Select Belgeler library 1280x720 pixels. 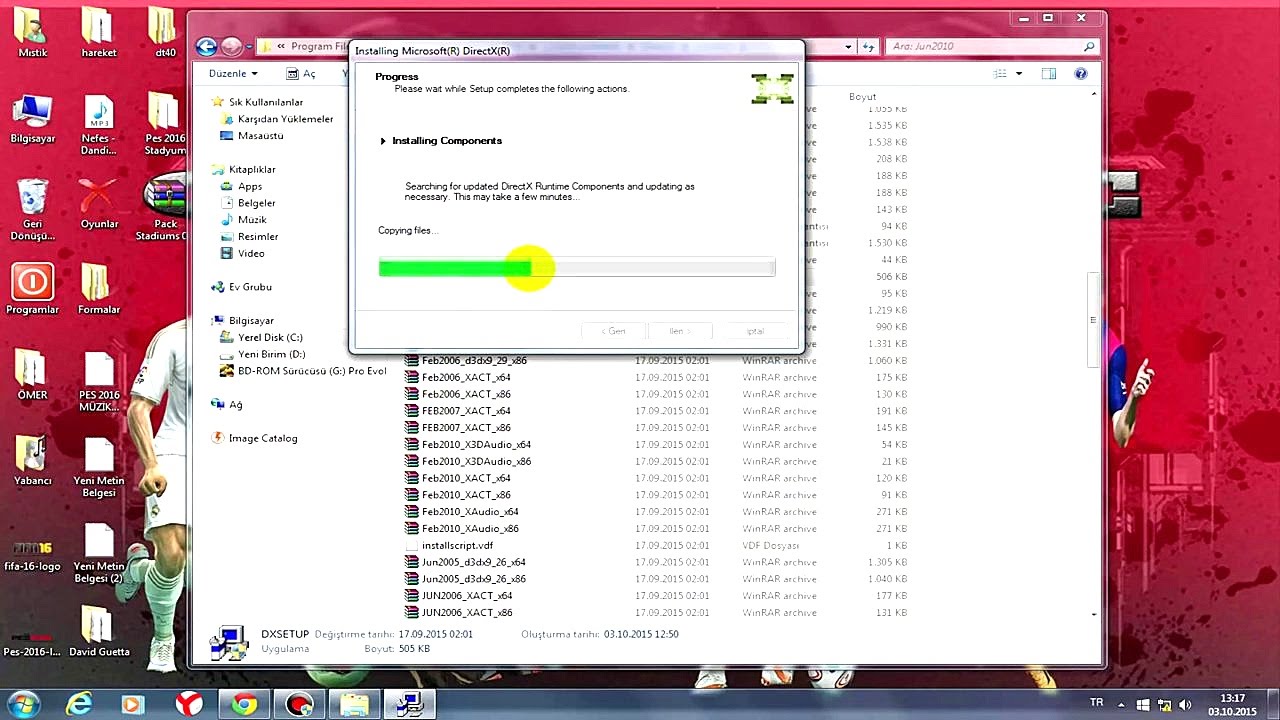point(256,203)
